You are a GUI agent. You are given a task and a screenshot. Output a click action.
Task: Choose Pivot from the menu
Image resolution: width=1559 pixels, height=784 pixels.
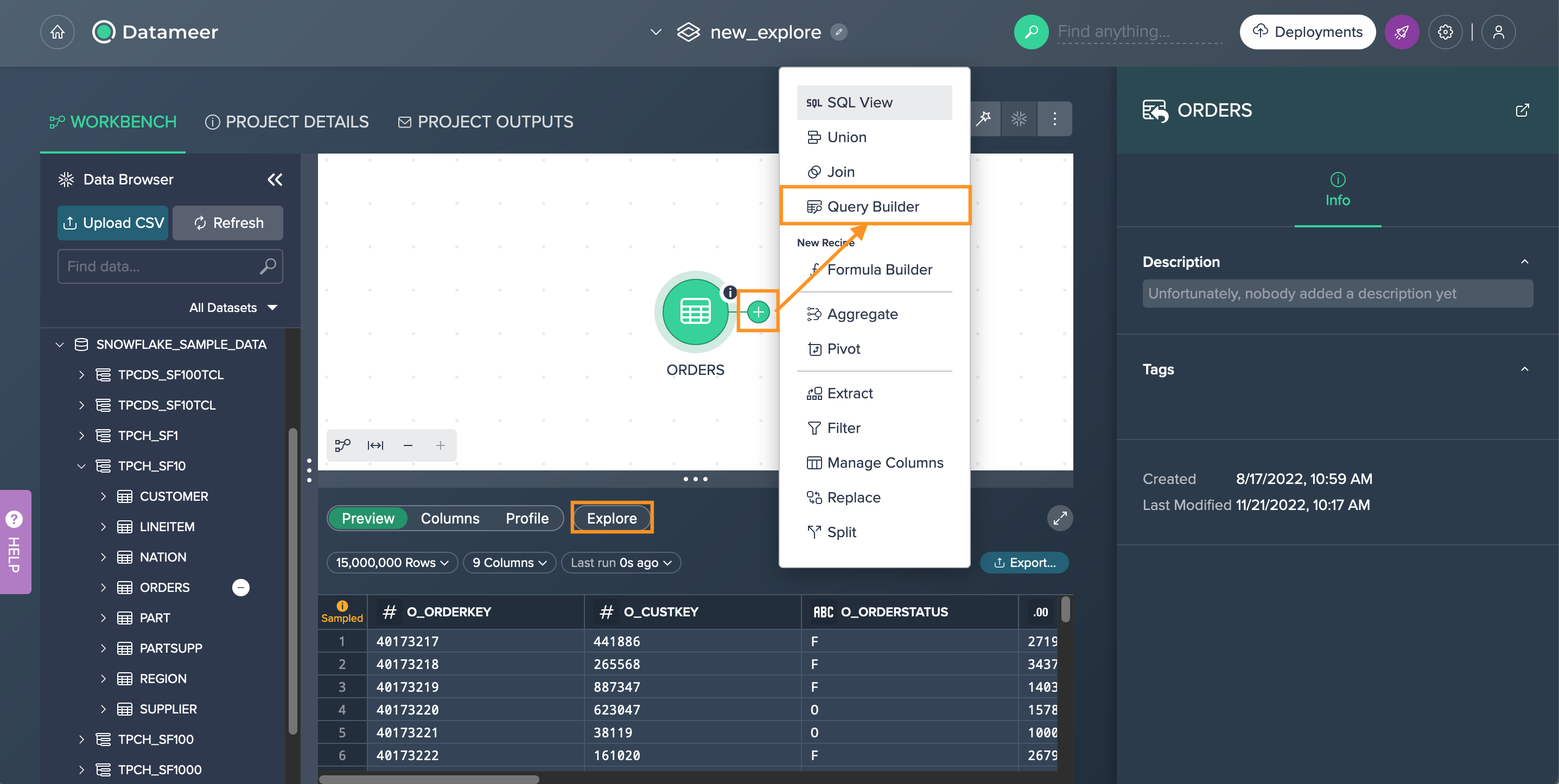tap(875, 349)
